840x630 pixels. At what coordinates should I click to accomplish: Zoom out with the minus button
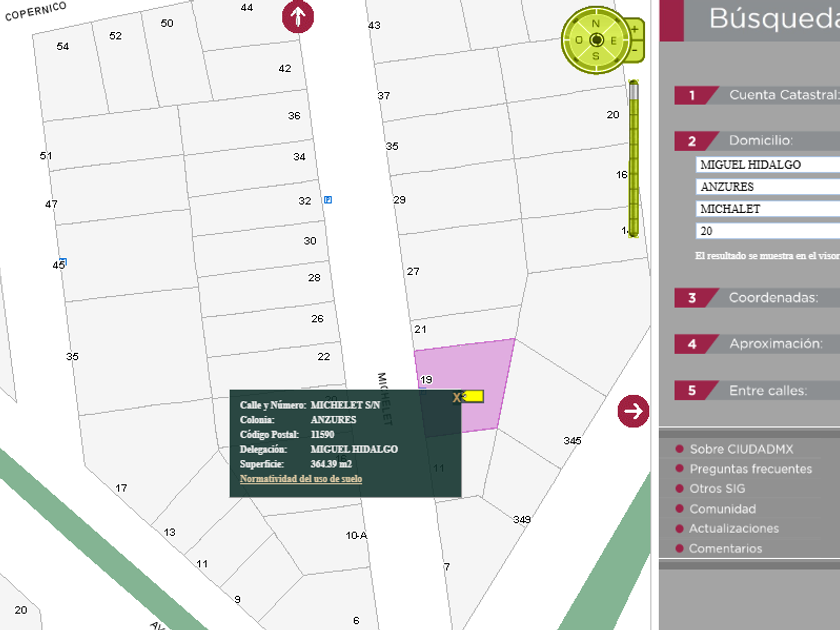pyautogui.click(x=635, y=49)
